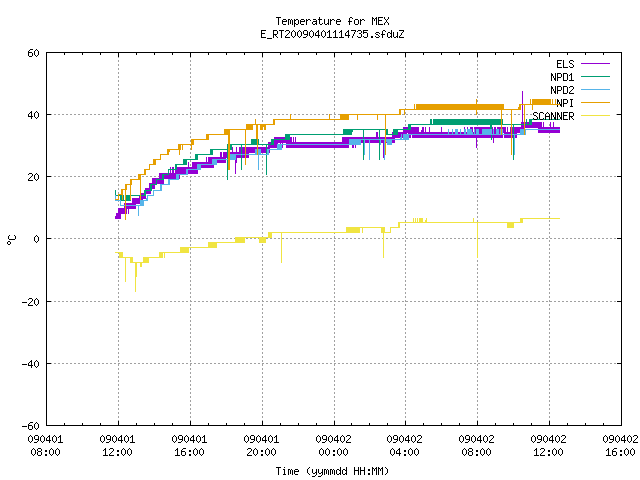640x480 pixels.
Task: Click the x-axis label '090401 16:00'
Action: [x=189, y=446]
